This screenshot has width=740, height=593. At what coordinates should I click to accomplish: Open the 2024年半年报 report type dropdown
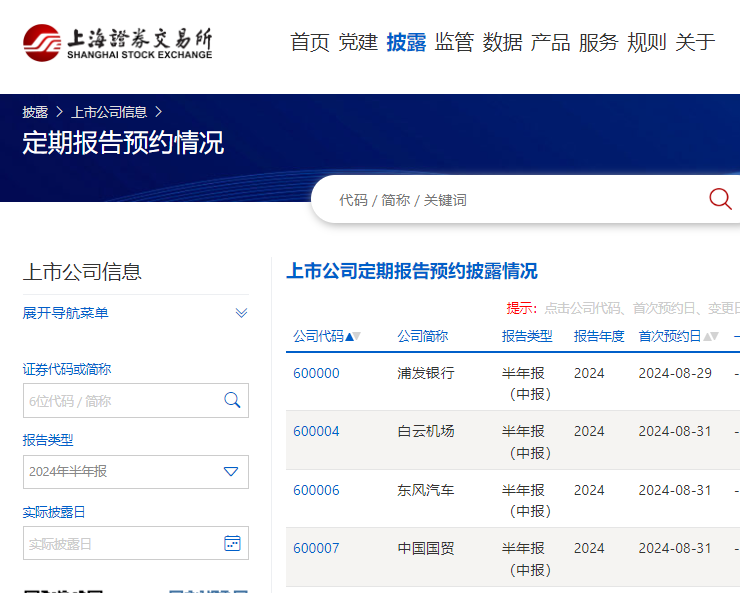(136, 472)
